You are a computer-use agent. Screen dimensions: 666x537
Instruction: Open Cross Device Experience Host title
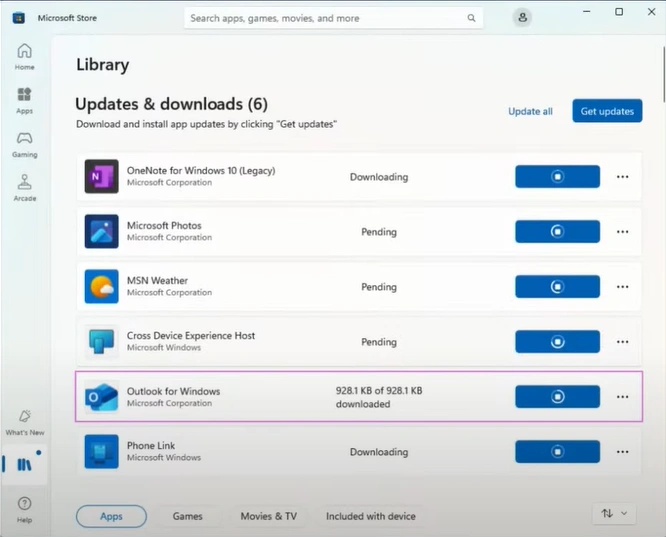(191, 336)
